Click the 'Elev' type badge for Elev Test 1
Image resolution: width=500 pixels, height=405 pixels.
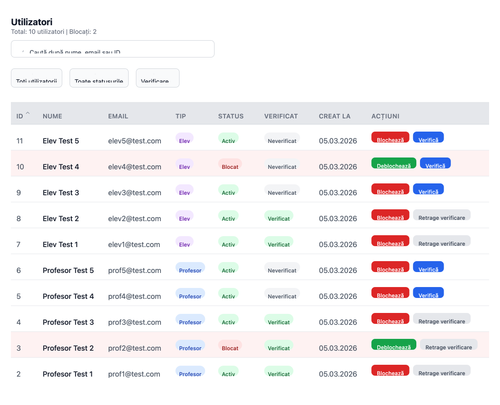184,242
